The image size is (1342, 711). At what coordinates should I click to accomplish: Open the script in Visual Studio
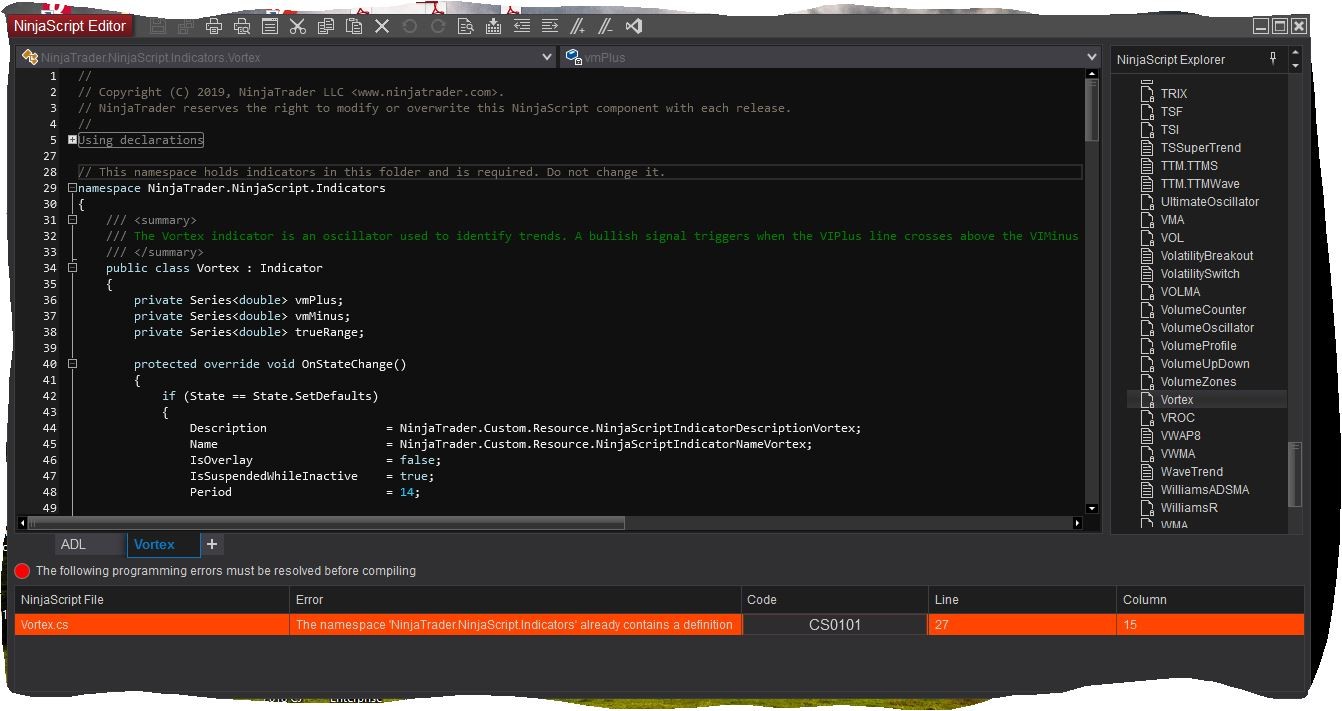click(633, 27)
